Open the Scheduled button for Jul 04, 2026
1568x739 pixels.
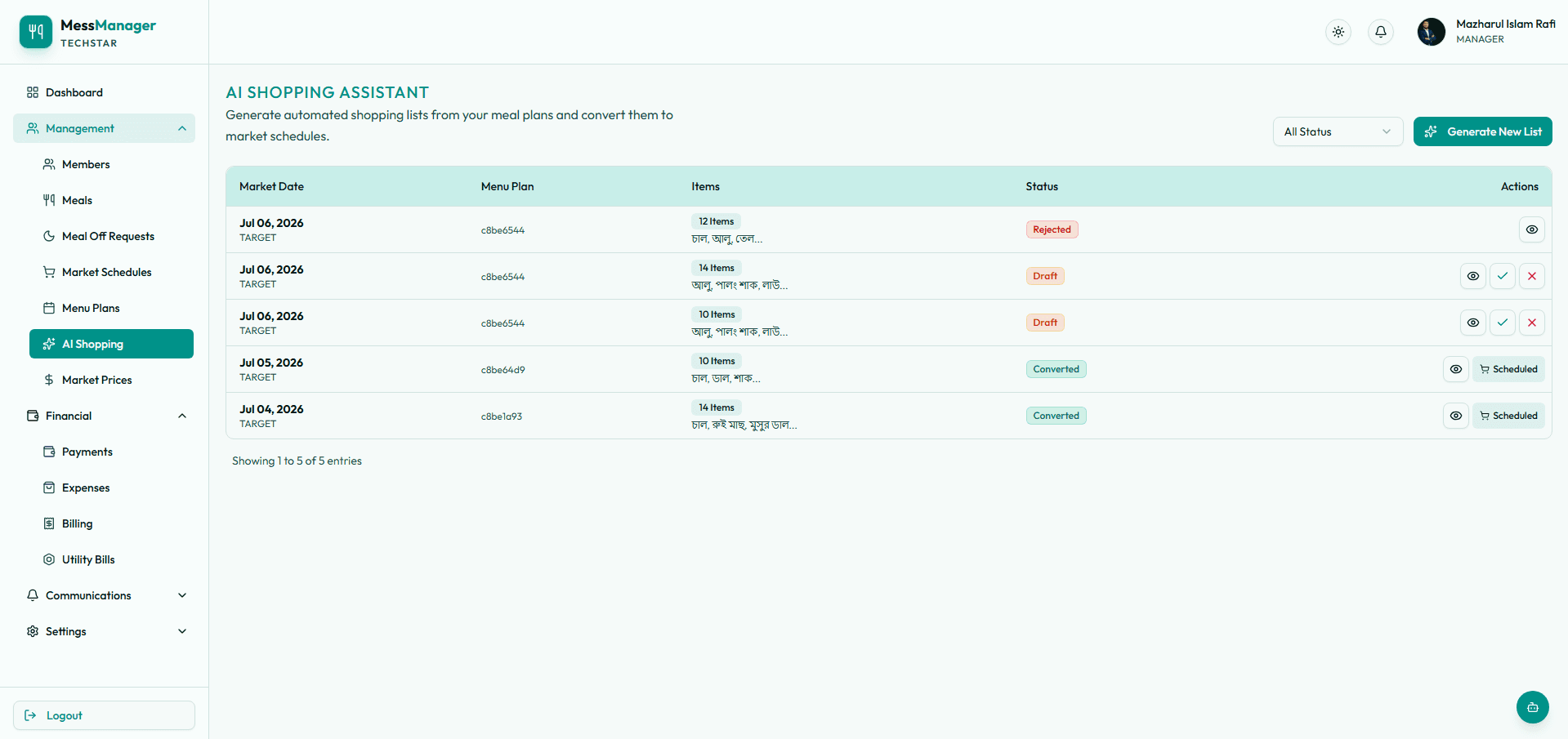pos(1508,416)
